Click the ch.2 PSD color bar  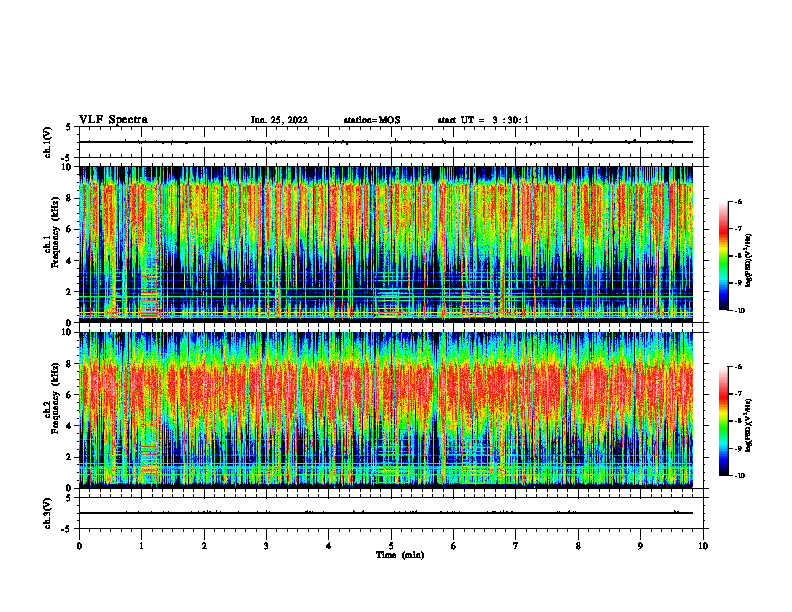[x=724, y=421]
